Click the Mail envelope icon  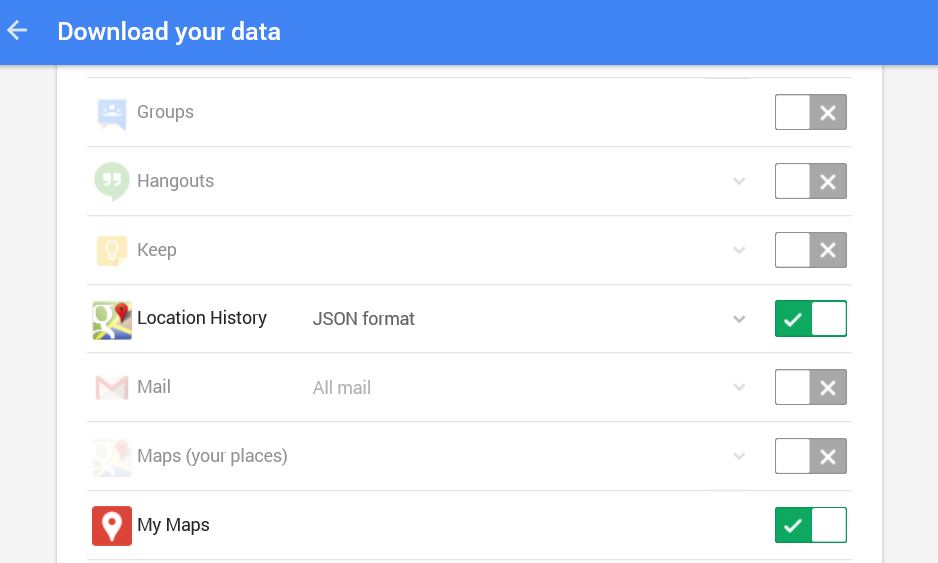112,387
